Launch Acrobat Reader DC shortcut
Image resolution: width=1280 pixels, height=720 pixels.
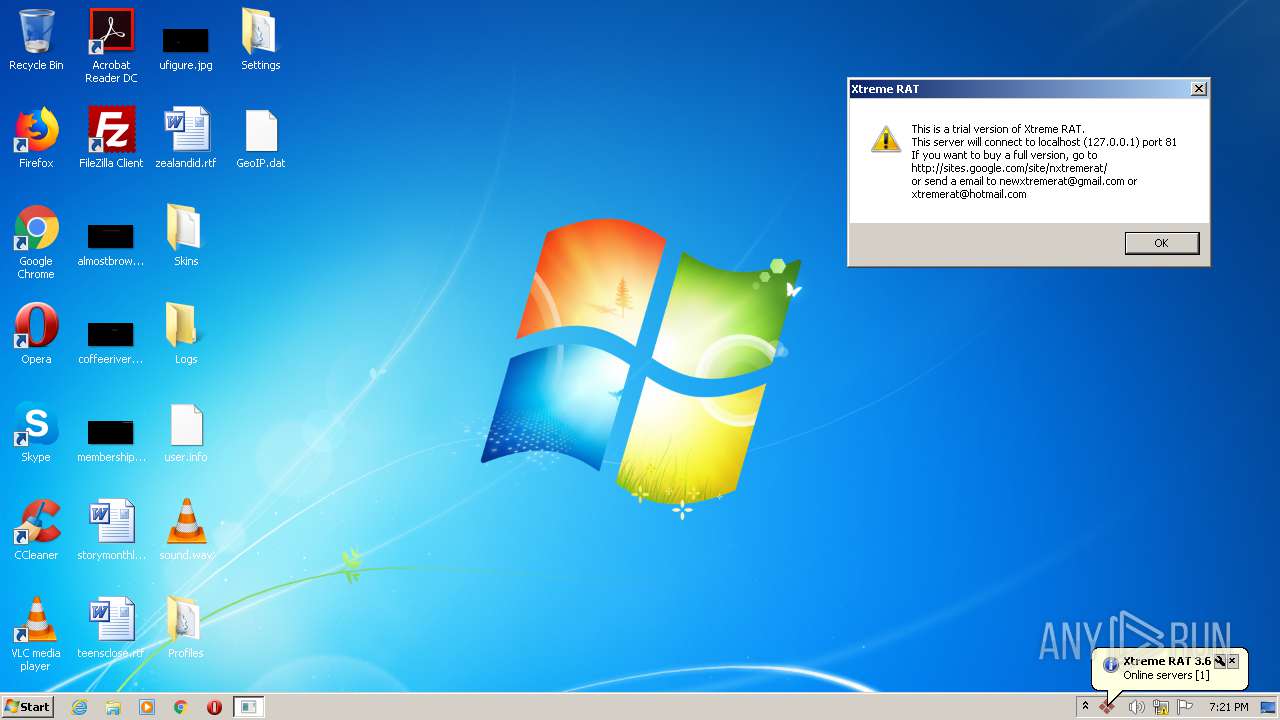111,46
